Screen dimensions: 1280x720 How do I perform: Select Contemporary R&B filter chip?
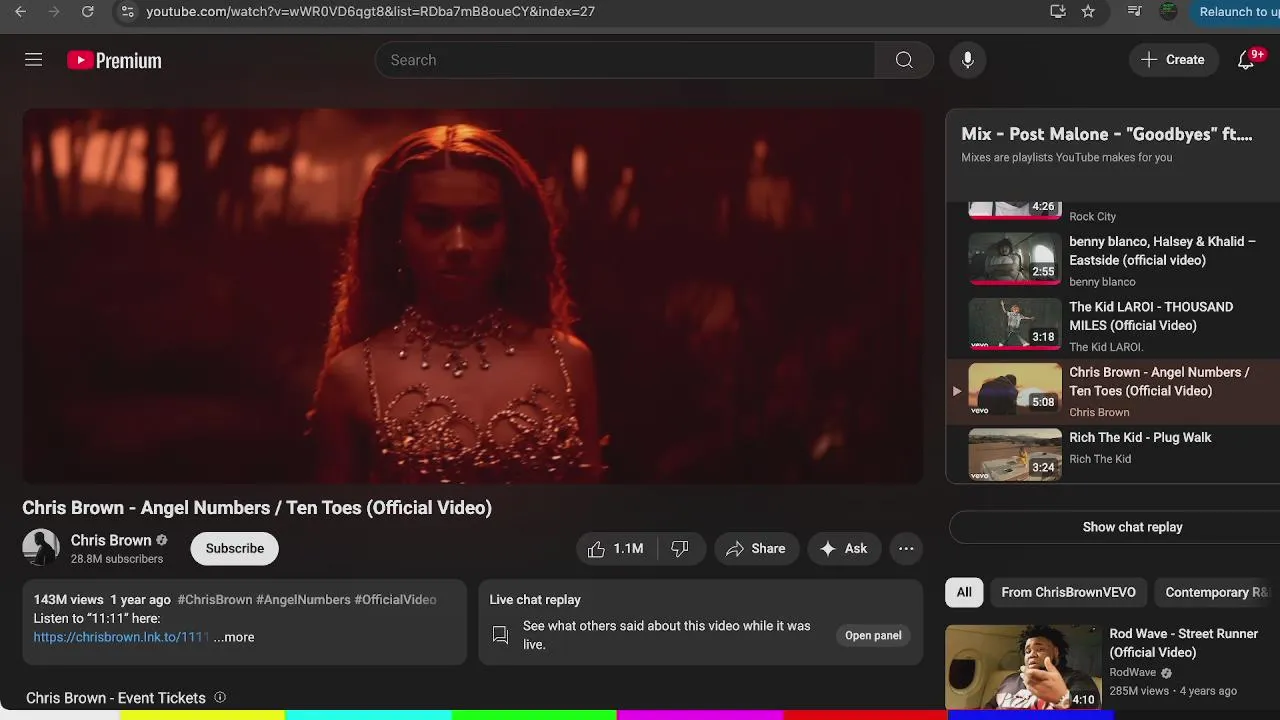(1216, 592)
